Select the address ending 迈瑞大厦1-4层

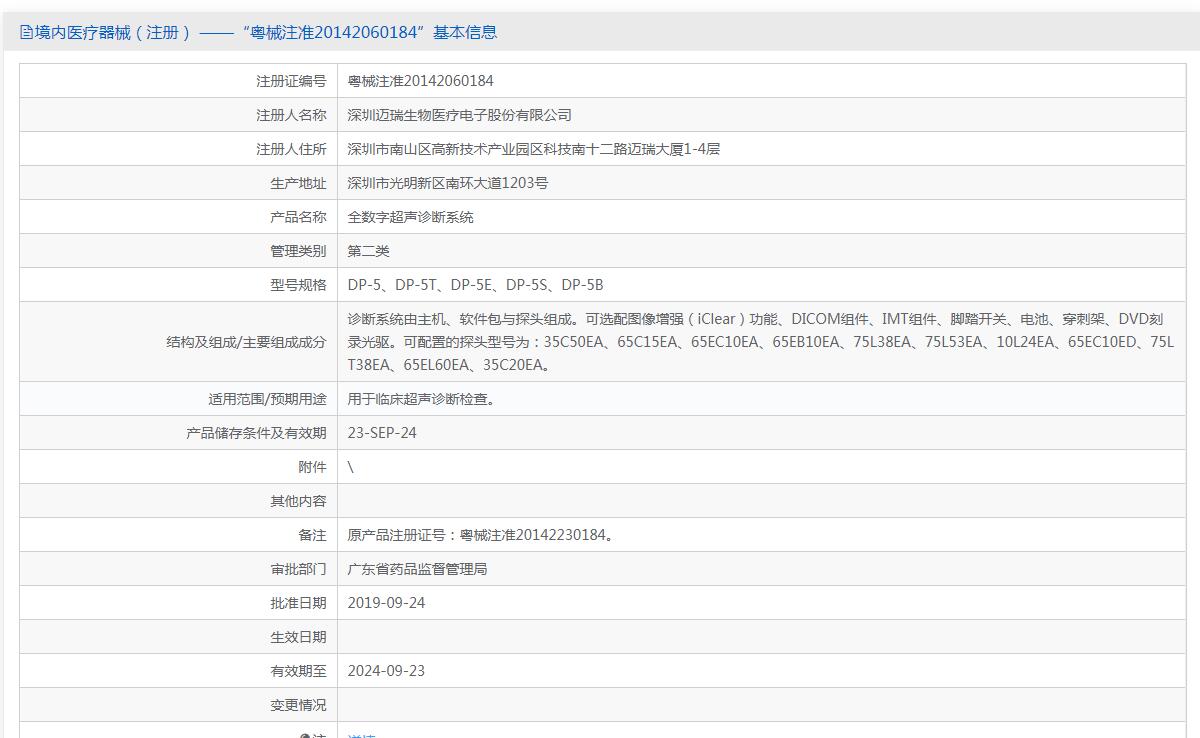(533, 149)
